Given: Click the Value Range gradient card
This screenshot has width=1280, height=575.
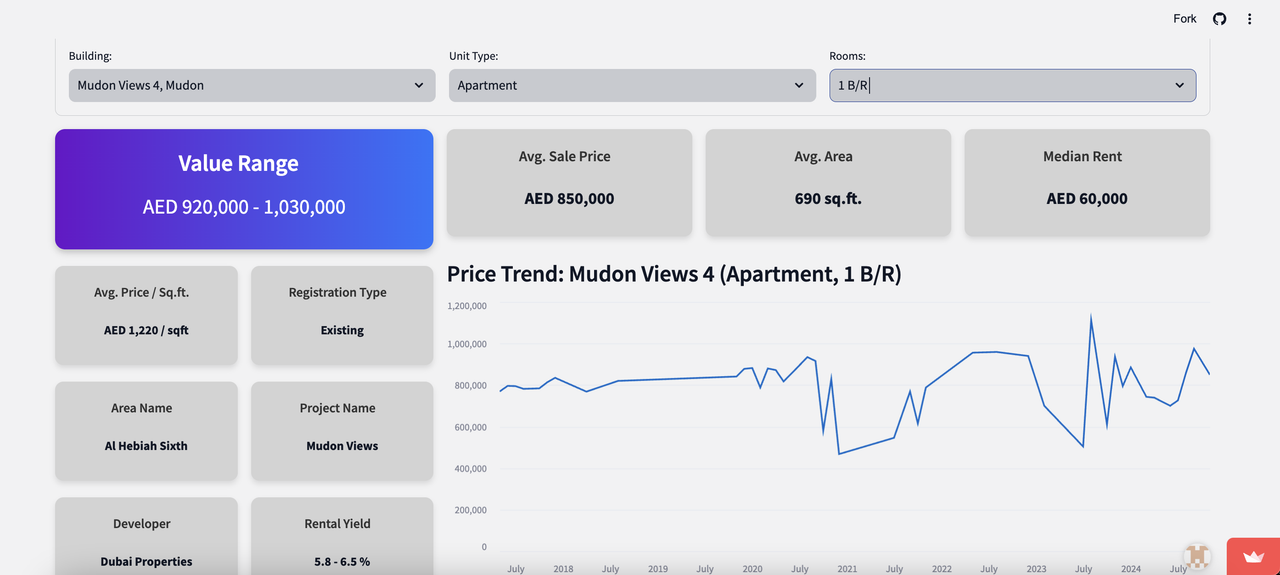Looking at the screenshot, I should point(244,189).
